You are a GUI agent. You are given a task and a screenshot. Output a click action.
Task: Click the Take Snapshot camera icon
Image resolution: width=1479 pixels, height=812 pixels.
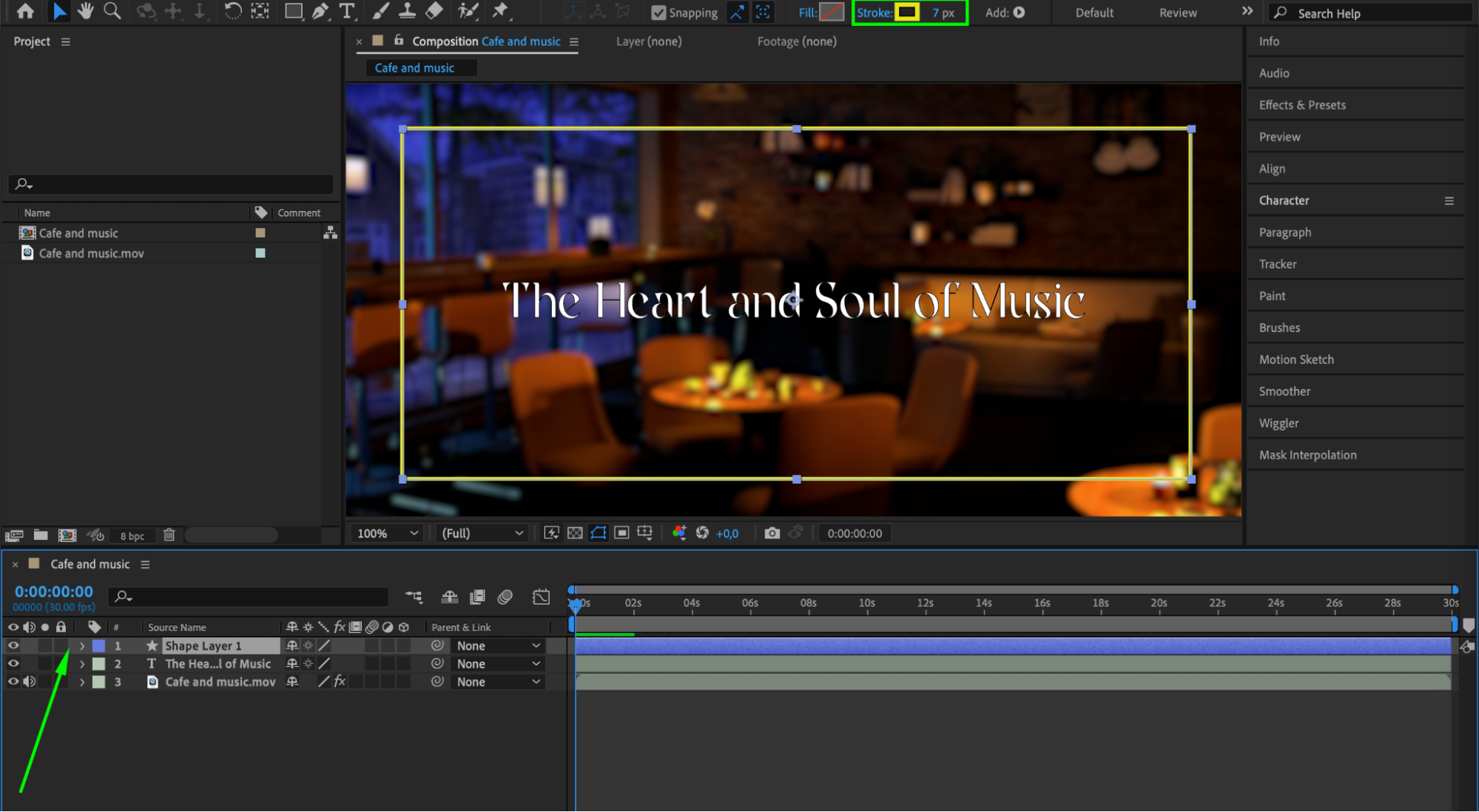pos(772,533)
